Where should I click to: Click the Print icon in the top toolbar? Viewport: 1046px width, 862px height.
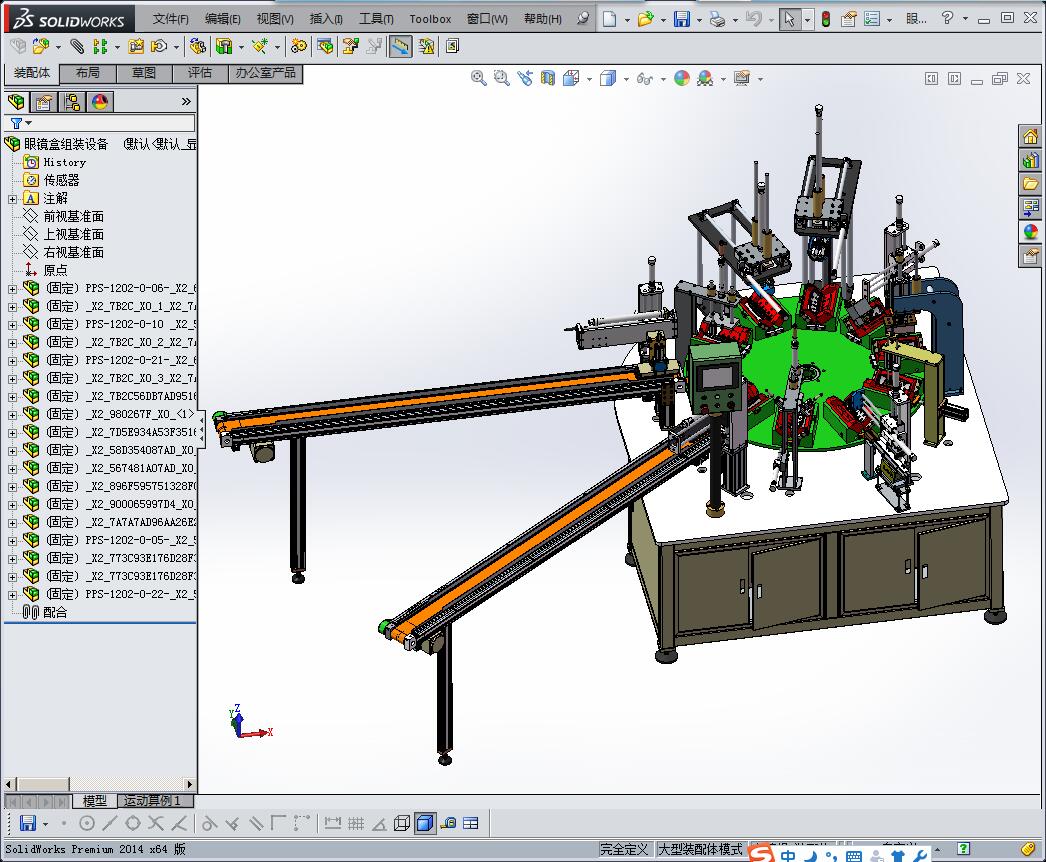717,19
